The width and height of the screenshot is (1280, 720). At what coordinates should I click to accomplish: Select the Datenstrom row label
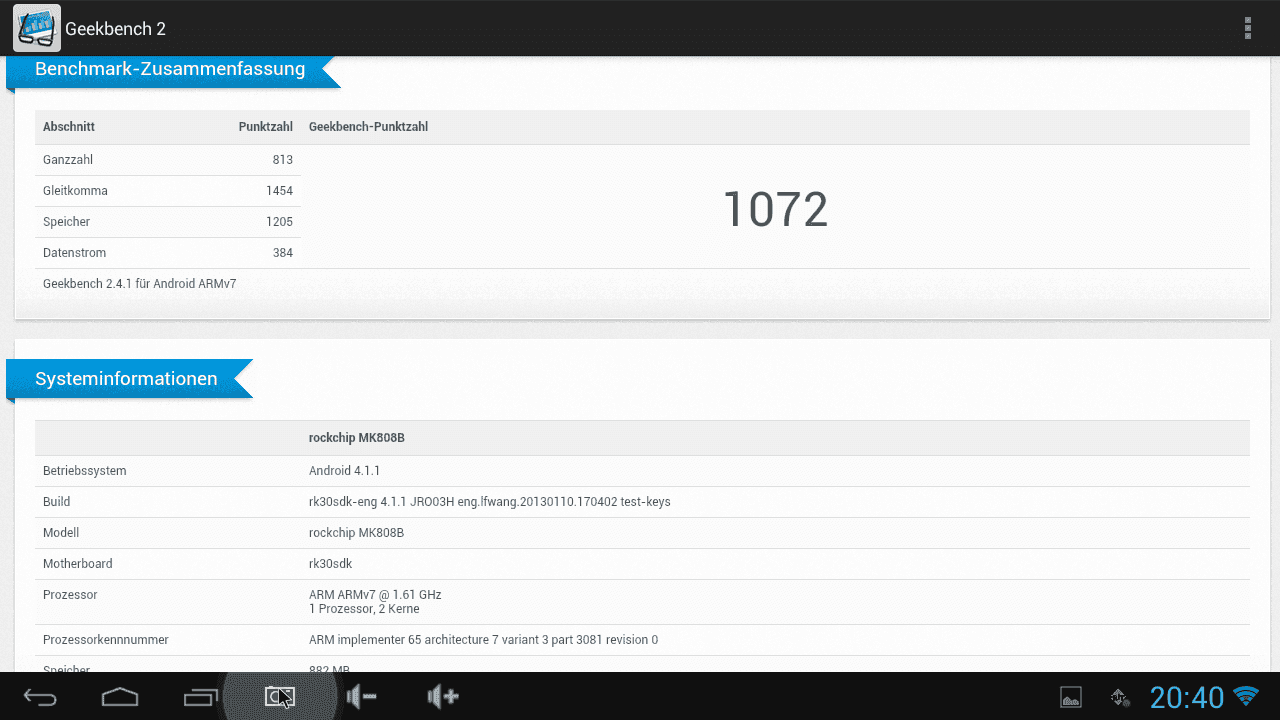[74, 253]
